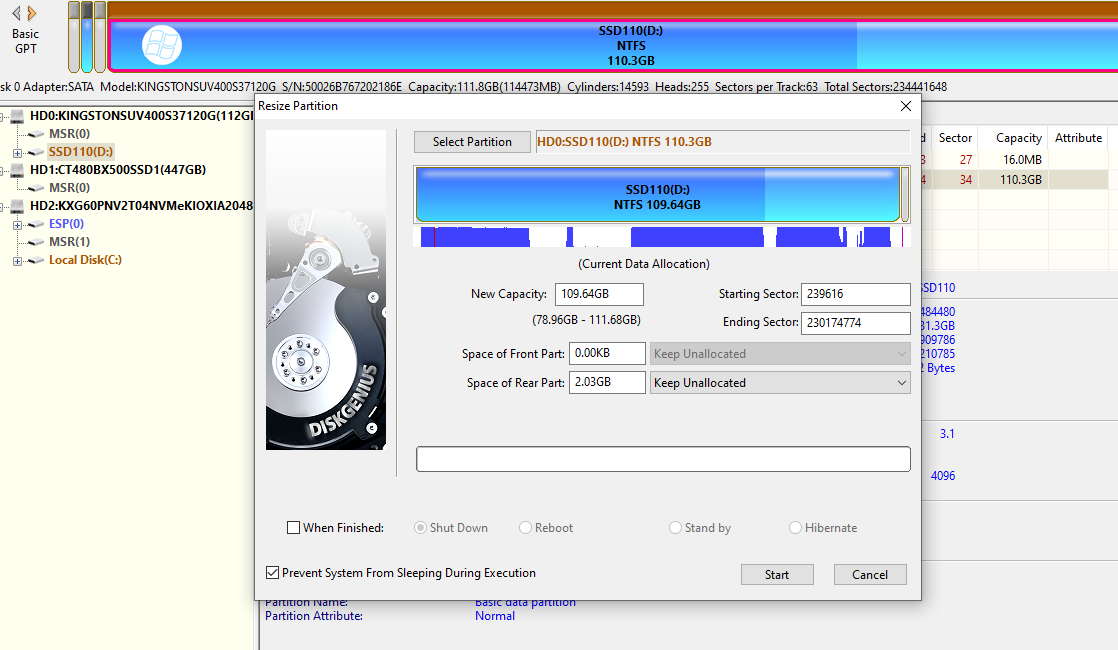1118x650 pixels.
Task: Expand the ESP(0) tree node
Action: tap(17, 225)
